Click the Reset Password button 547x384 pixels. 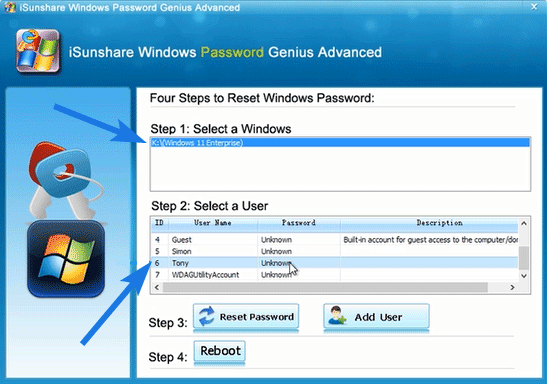pos(246,317)
